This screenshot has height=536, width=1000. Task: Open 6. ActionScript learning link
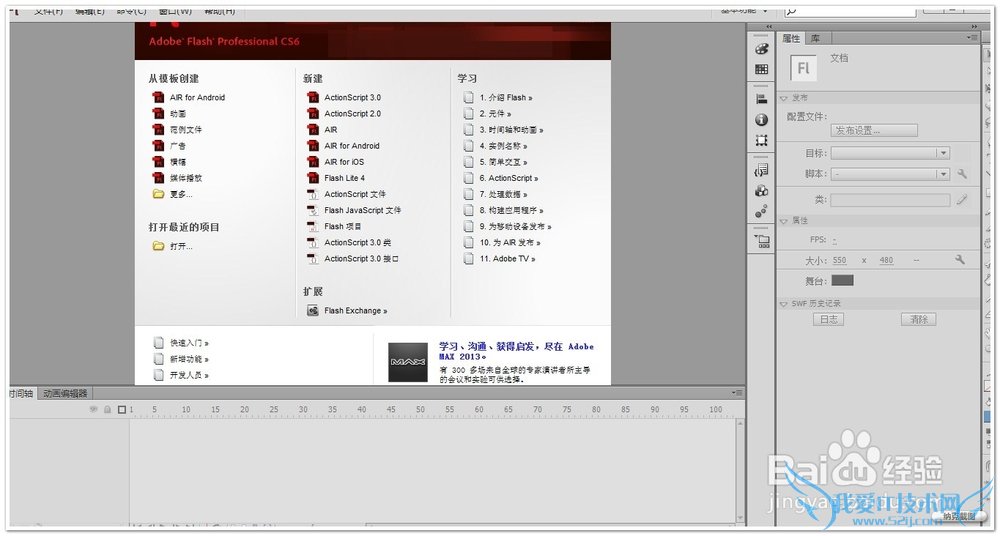[509, 178]
